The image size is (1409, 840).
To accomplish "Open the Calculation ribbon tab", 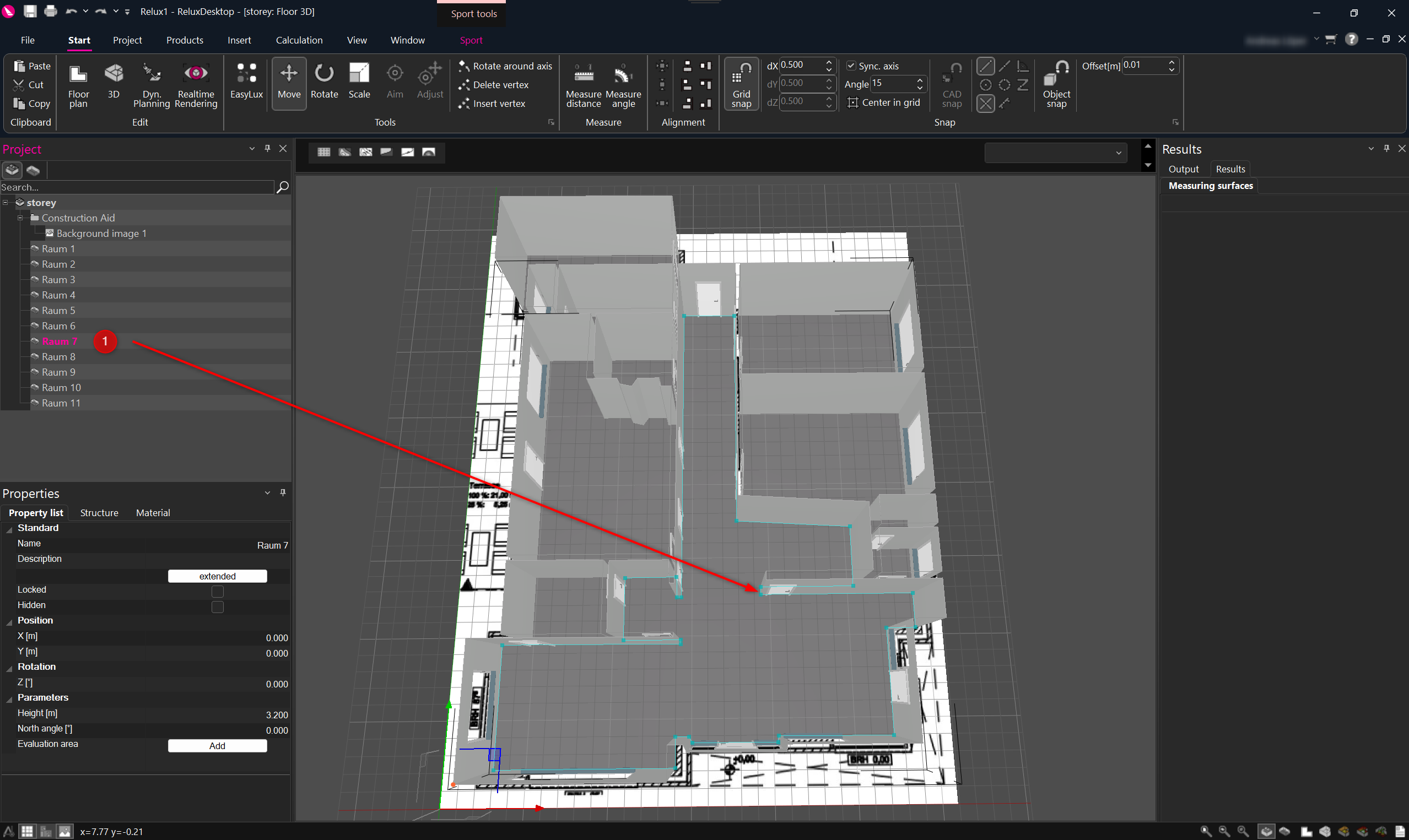I will pyautogui.click(x=299, y=40).
